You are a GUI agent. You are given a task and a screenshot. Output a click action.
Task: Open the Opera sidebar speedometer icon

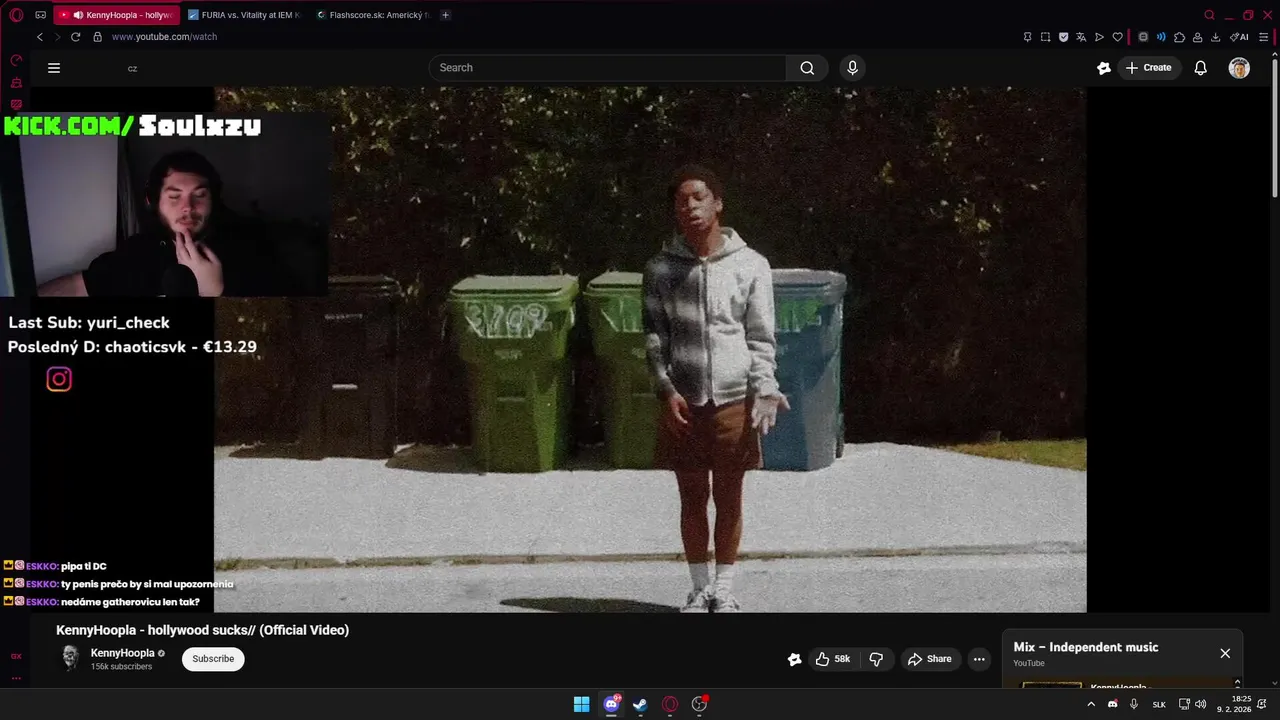point(16,60)
